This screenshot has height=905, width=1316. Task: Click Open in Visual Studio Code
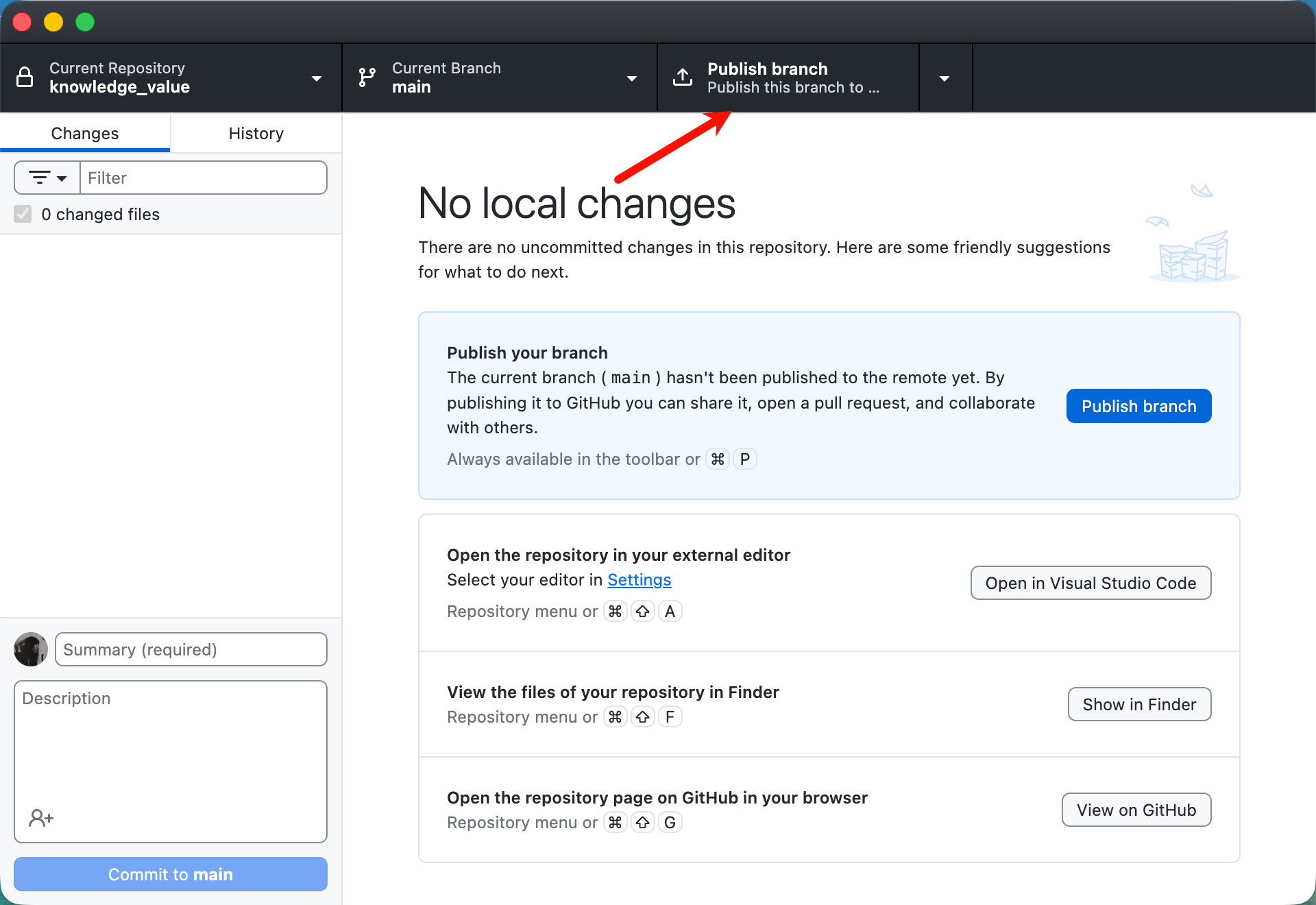coord(1090,583)
